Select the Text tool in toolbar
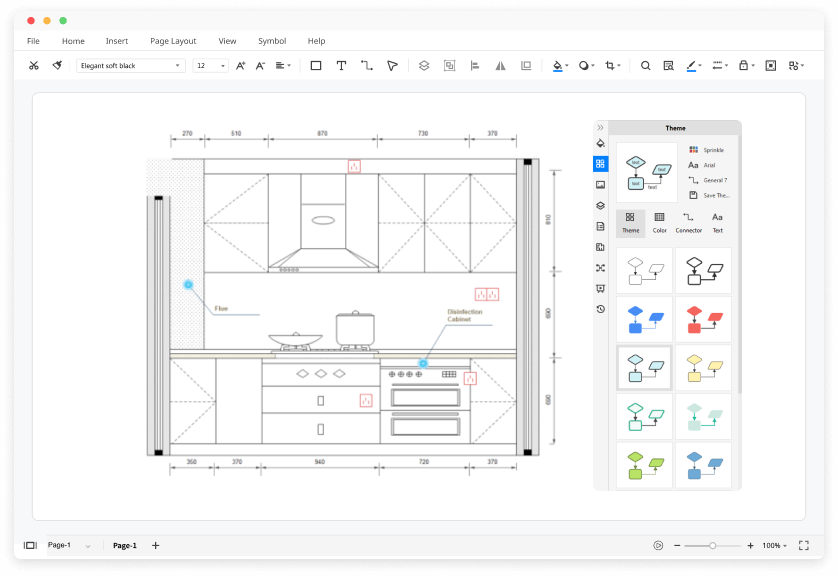The width and height of the screenshot is (838, 576). coord(341,66)
